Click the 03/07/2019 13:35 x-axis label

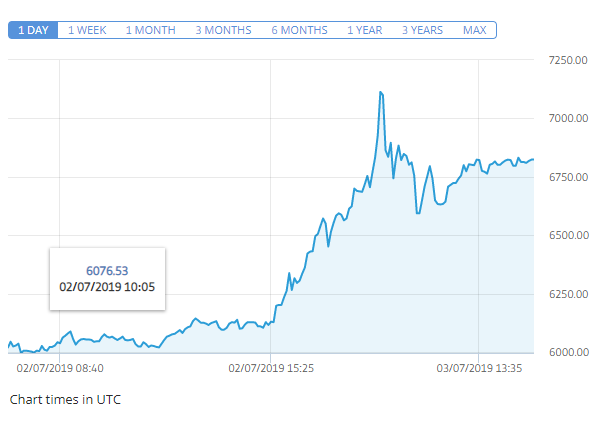point(480,368)
